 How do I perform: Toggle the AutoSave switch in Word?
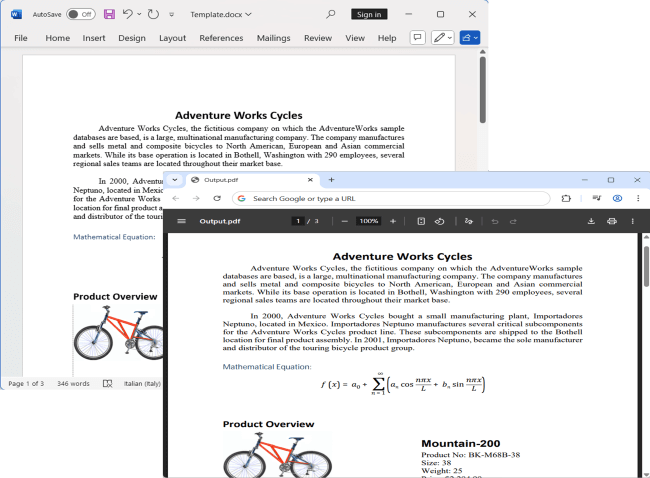pos(81,15)
